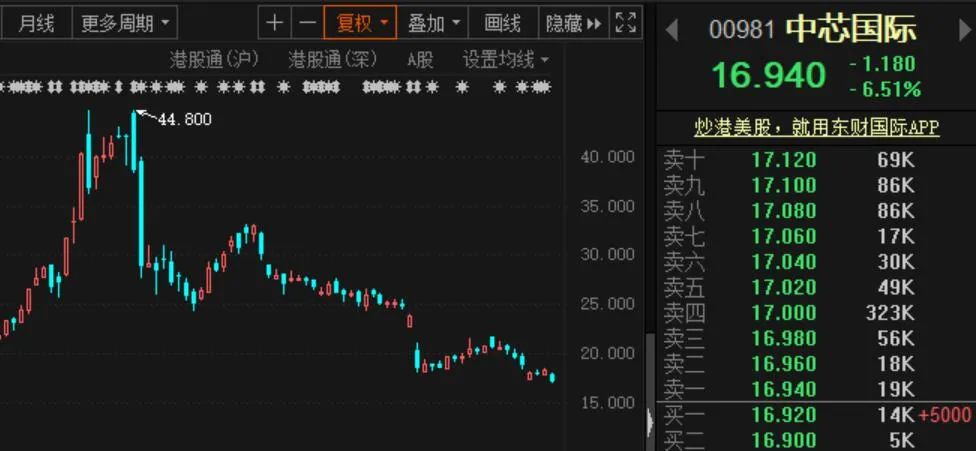Go to next stock with right arrow
Viewport: 976px width, 451px height.
(964, 30)
